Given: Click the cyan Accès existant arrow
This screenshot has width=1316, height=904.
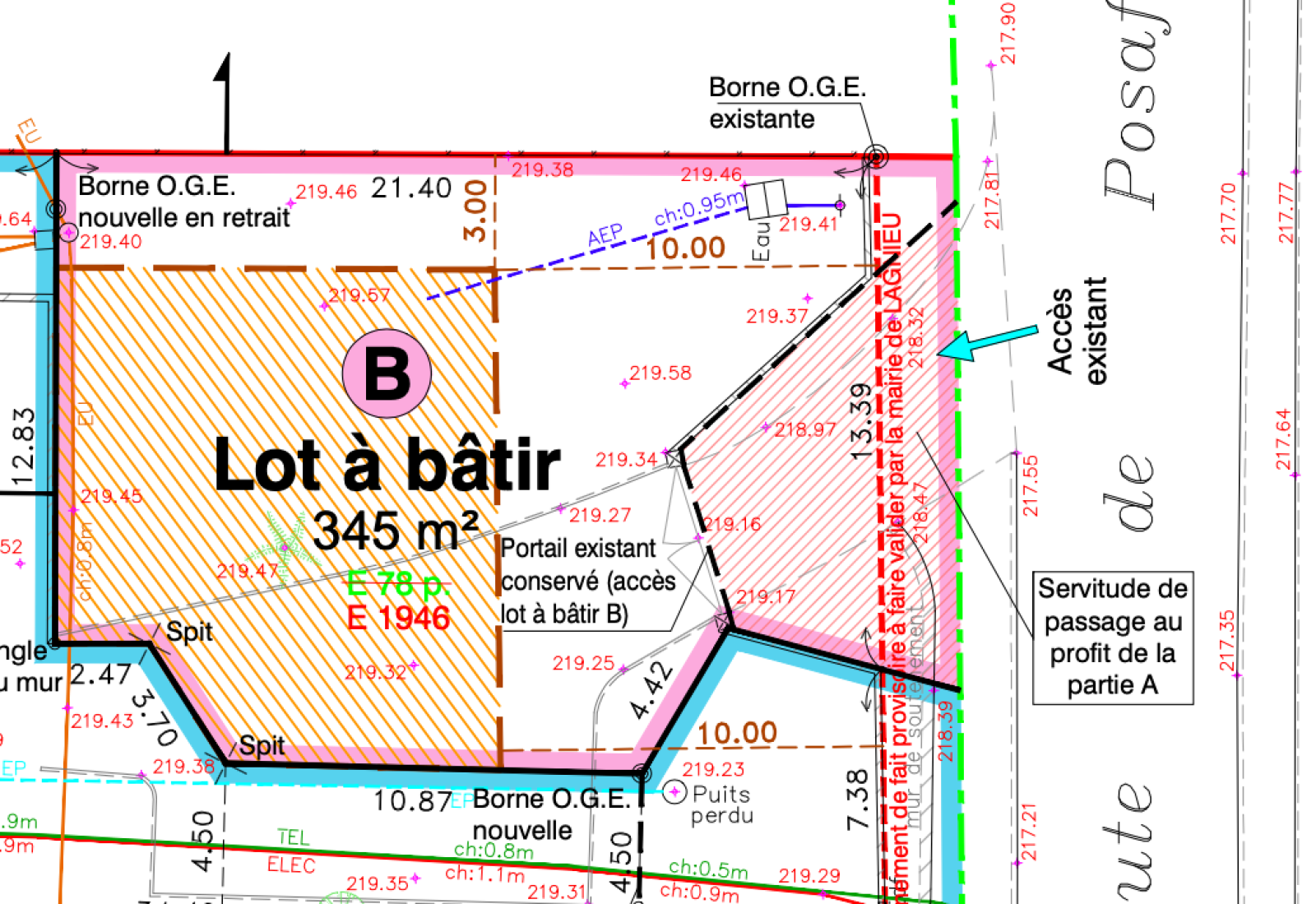Looking at the screenshot, I should click(987, 341).
